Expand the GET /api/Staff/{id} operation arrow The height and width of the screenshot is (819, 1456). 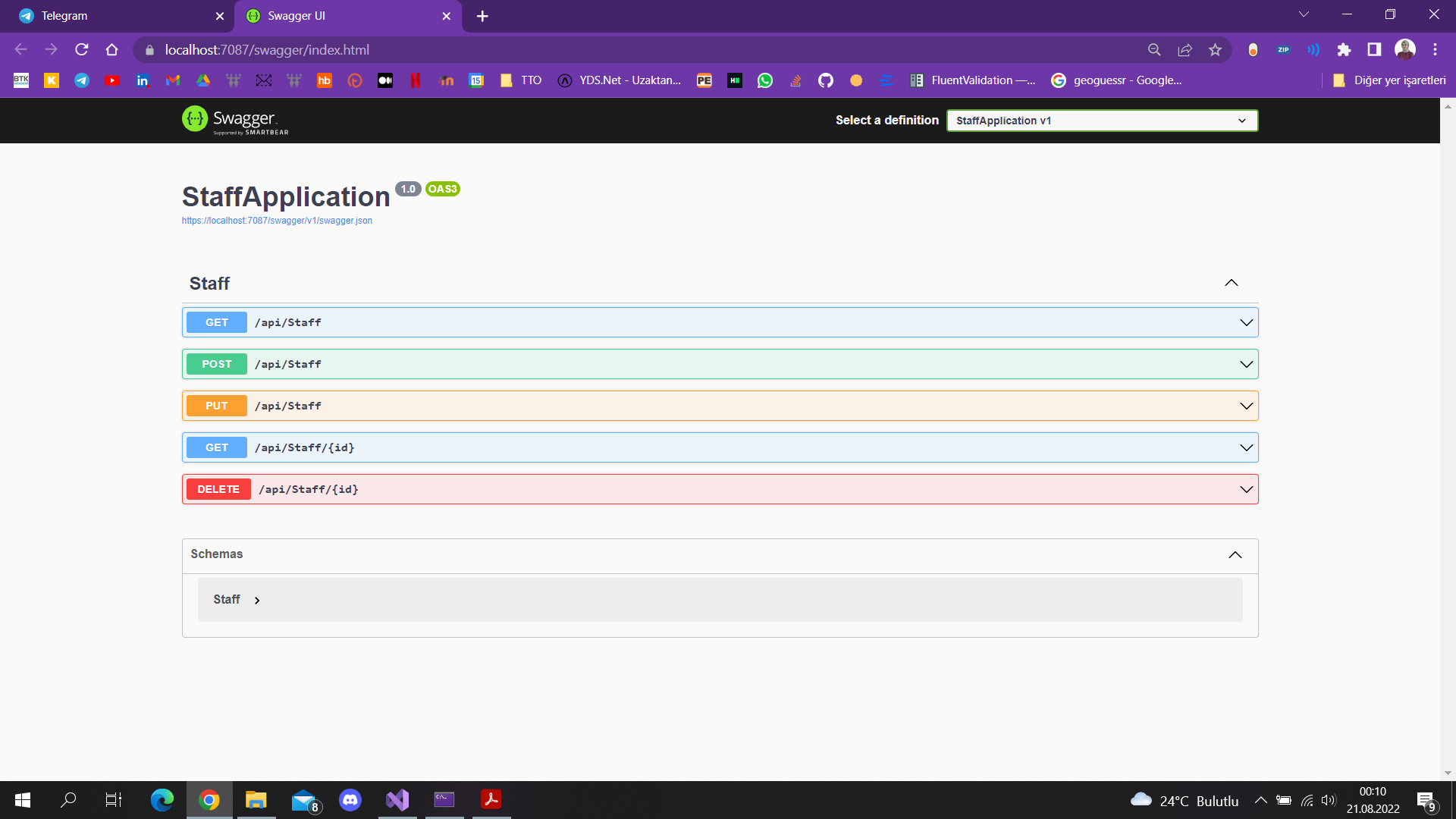1246,447
